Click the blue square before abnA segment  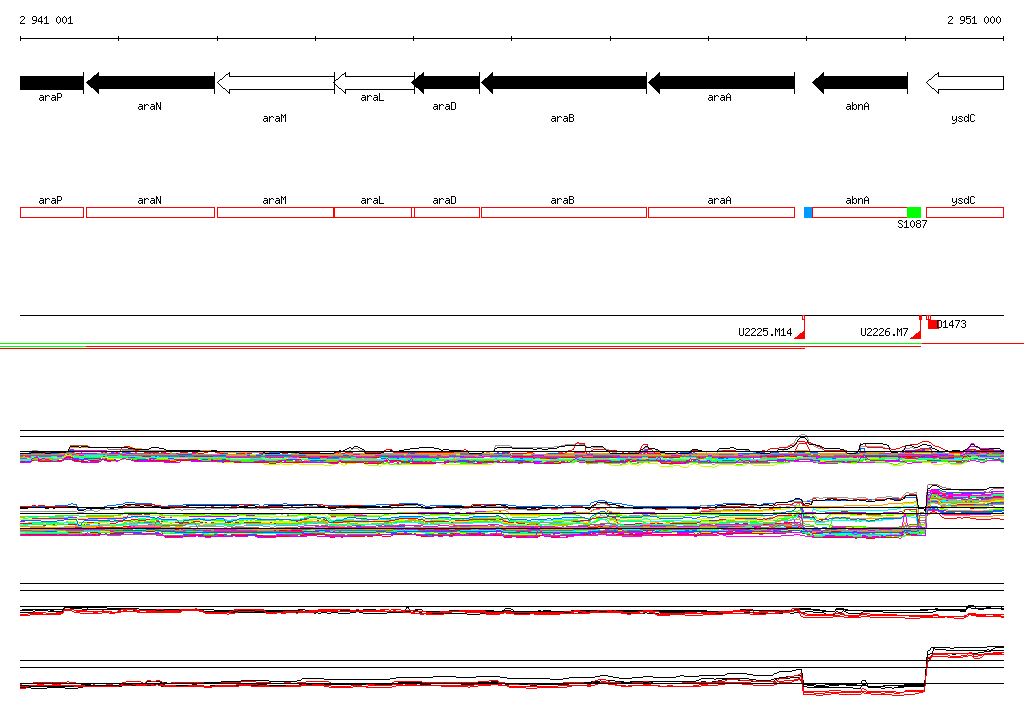[808, 212]
